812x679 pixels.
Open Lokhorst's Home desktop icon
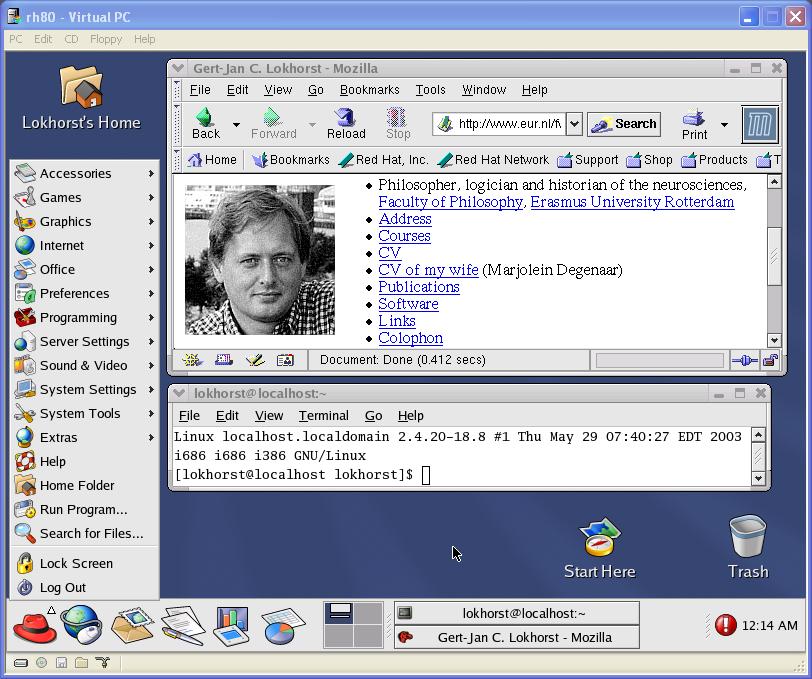pos(81,98)
